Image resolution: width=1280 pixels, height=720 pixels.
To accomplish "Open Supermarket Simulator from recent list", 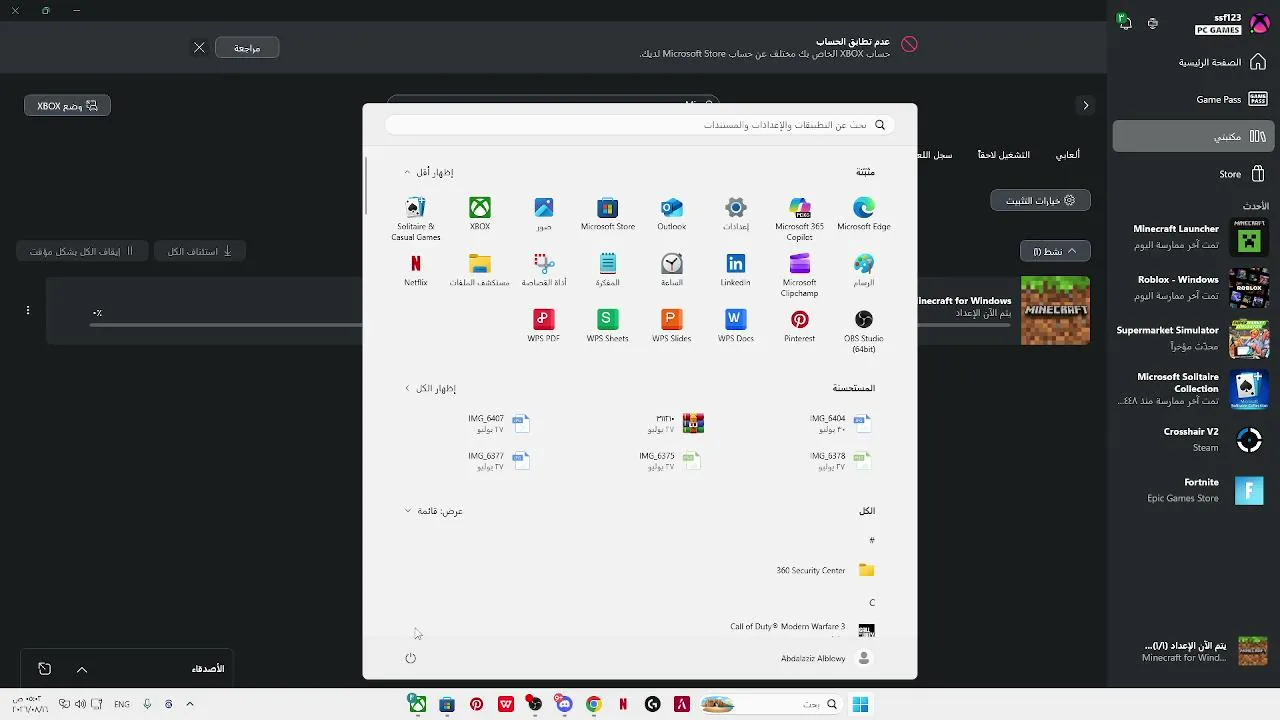I will (1193, 338).
